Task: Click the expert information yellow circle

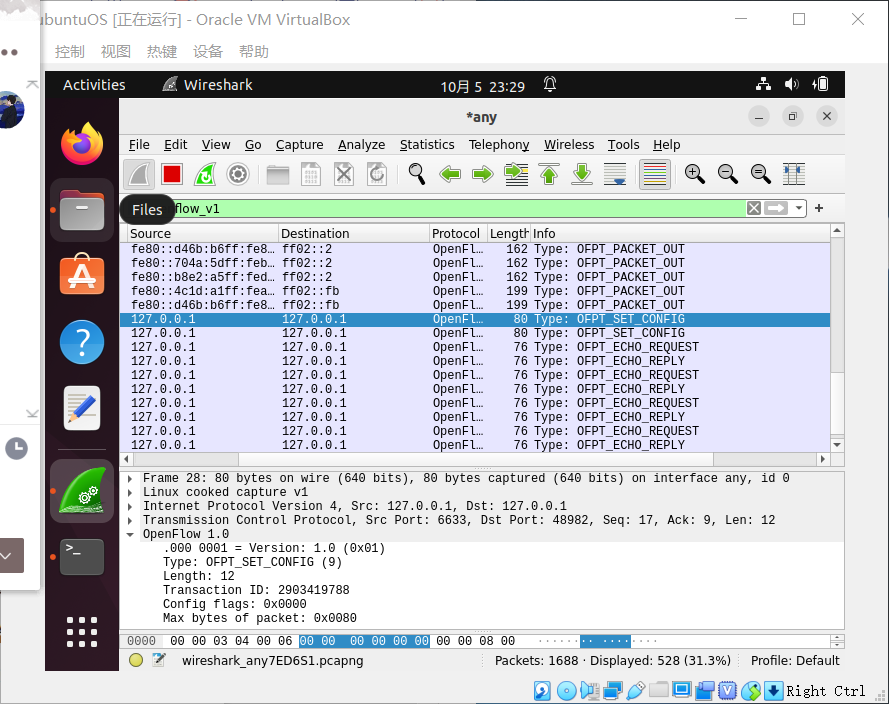Action: pyautogui.click(x=136, y=660)
